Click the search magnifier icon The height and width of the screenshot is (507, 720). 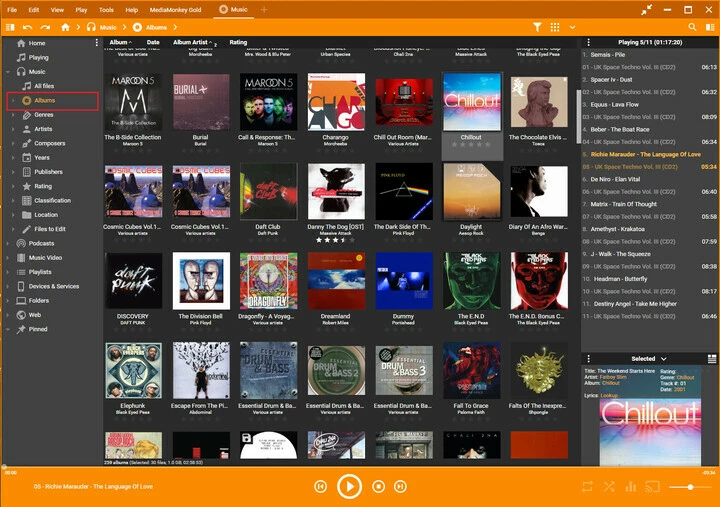click(x=692, y=27)
